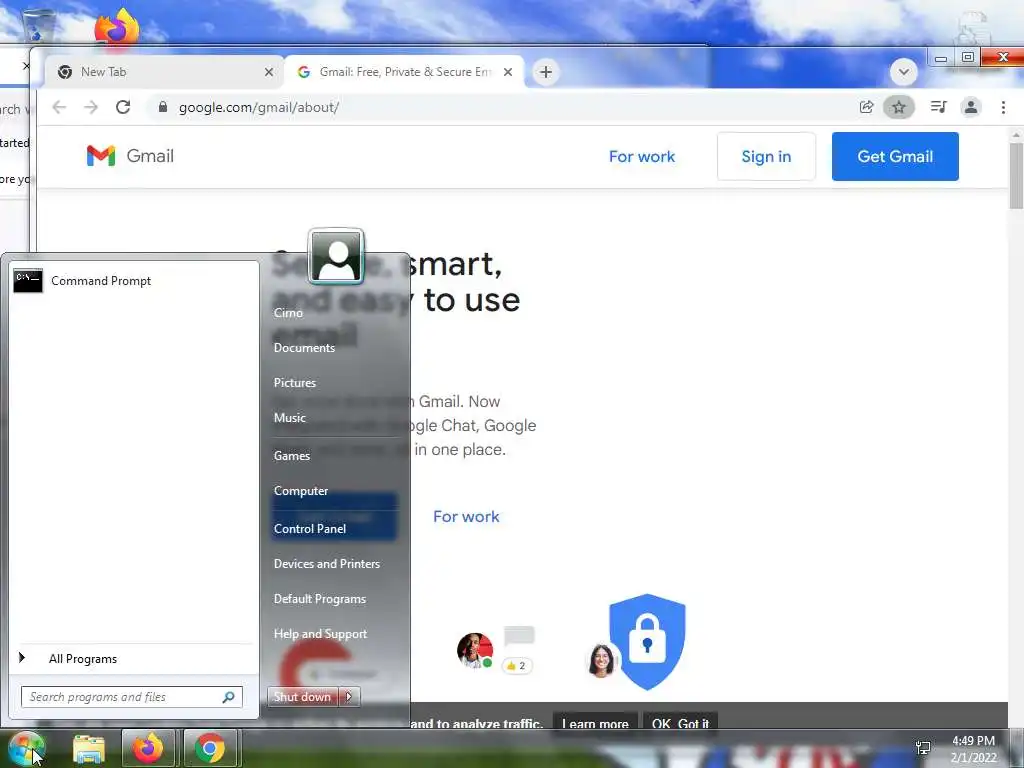Go forward in Chrome
The height and width of the screenshot is (768, 1024).
(91, 107)
